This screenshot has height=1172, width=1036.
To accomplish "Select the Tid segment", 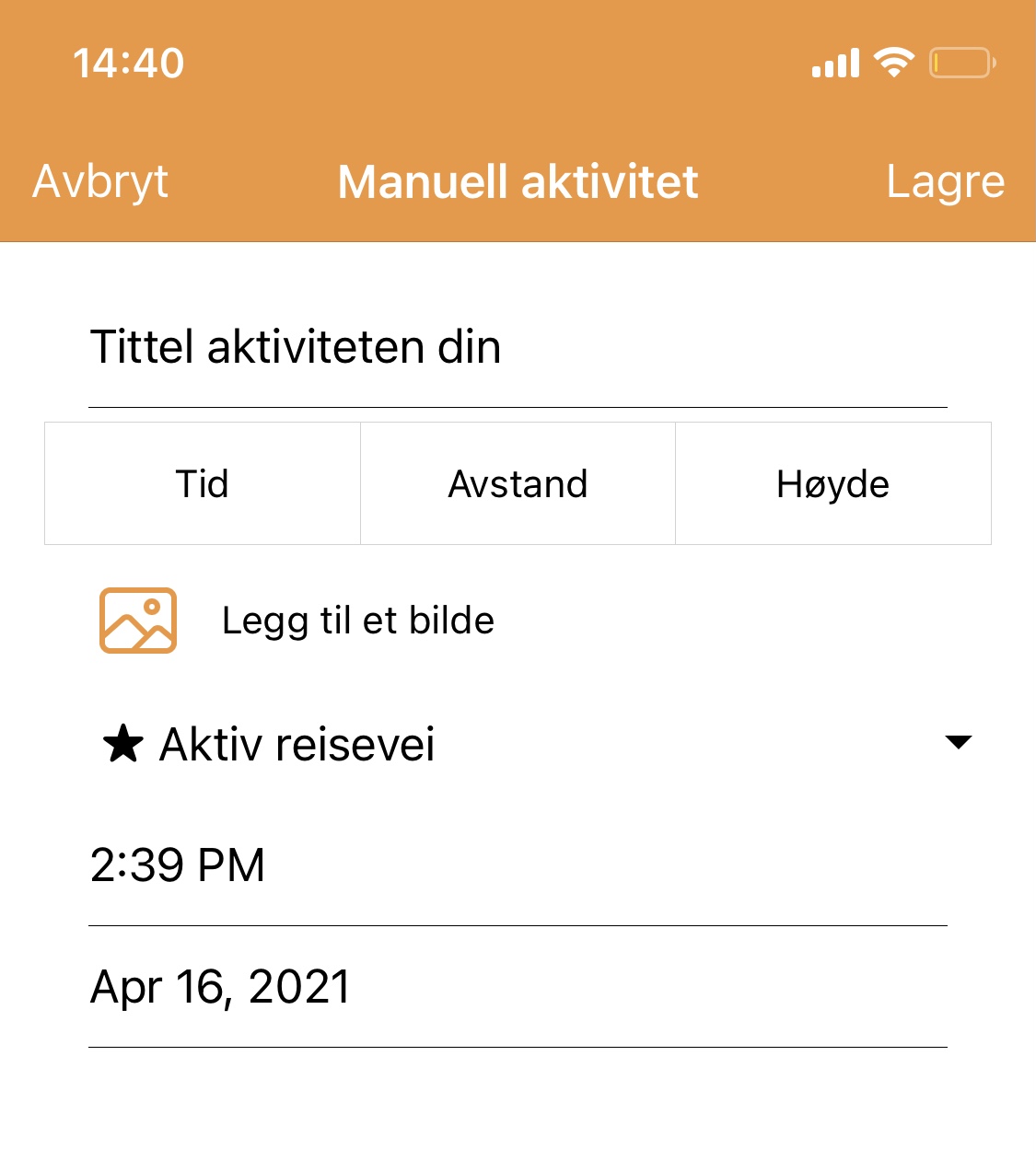I will point(203,484).
